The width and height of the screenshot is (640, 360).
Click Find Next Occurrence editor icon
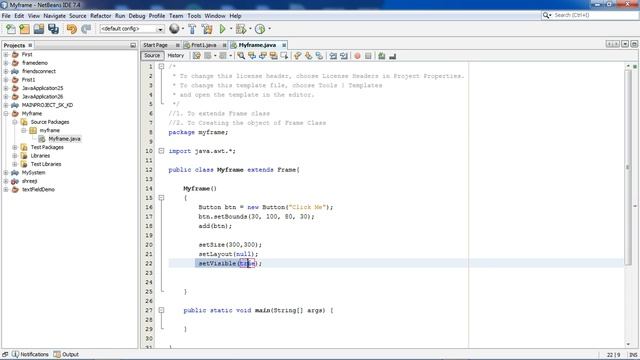click(x=262, y=56)
